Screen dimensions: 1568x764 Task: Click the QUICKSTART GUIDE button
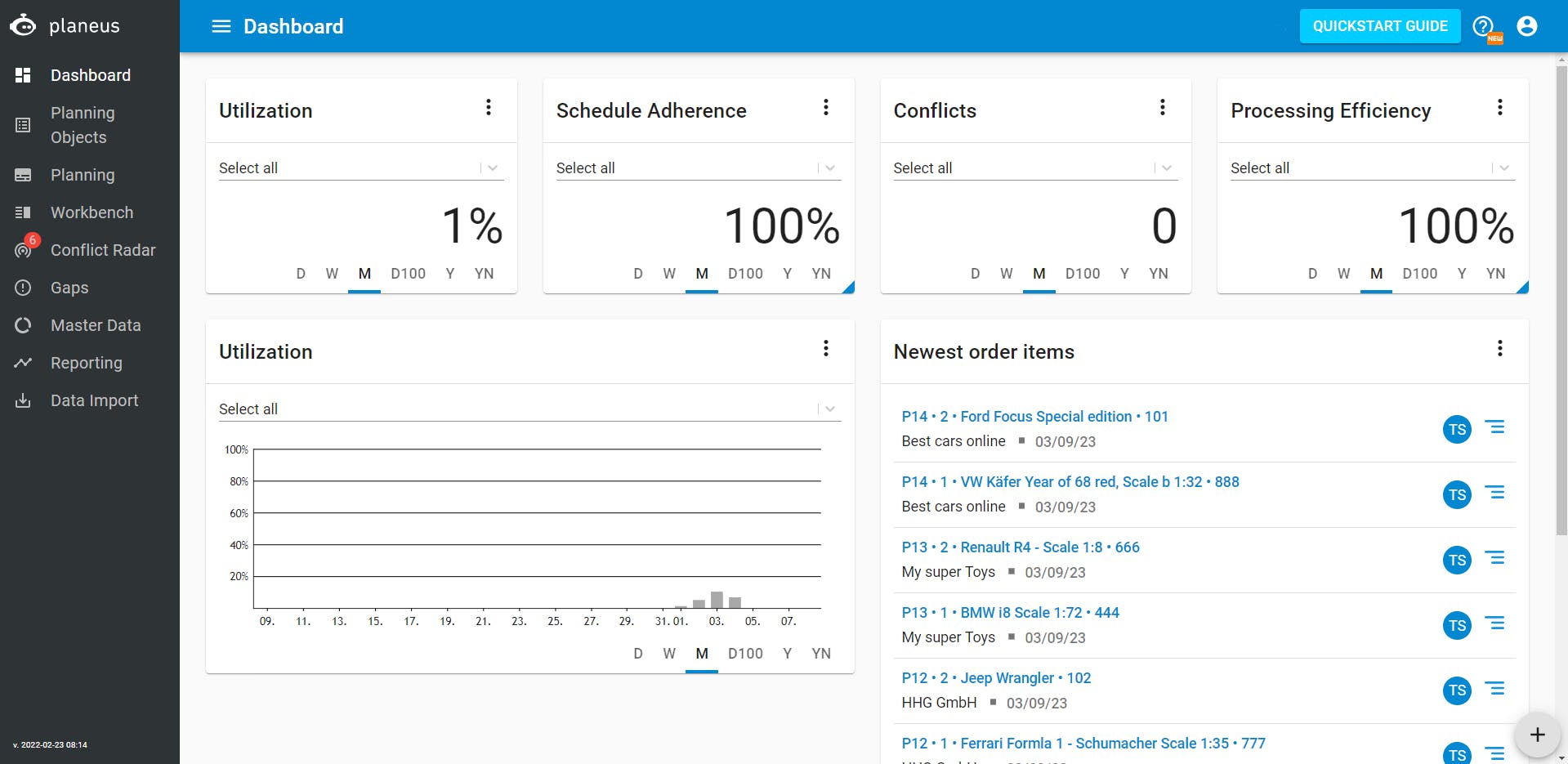(1379, 26)
